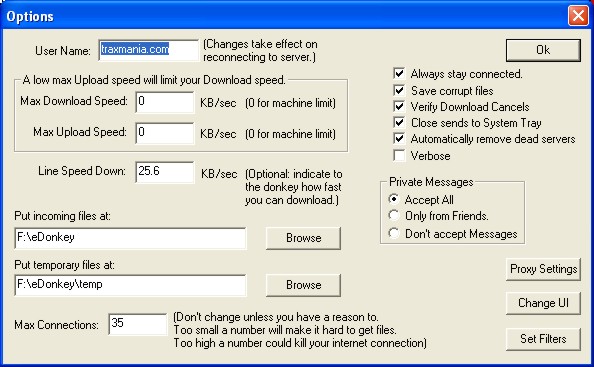This screenshot has height=367, width=594.
Task: Open Proxy Settings
Action: tap(543, 269)
